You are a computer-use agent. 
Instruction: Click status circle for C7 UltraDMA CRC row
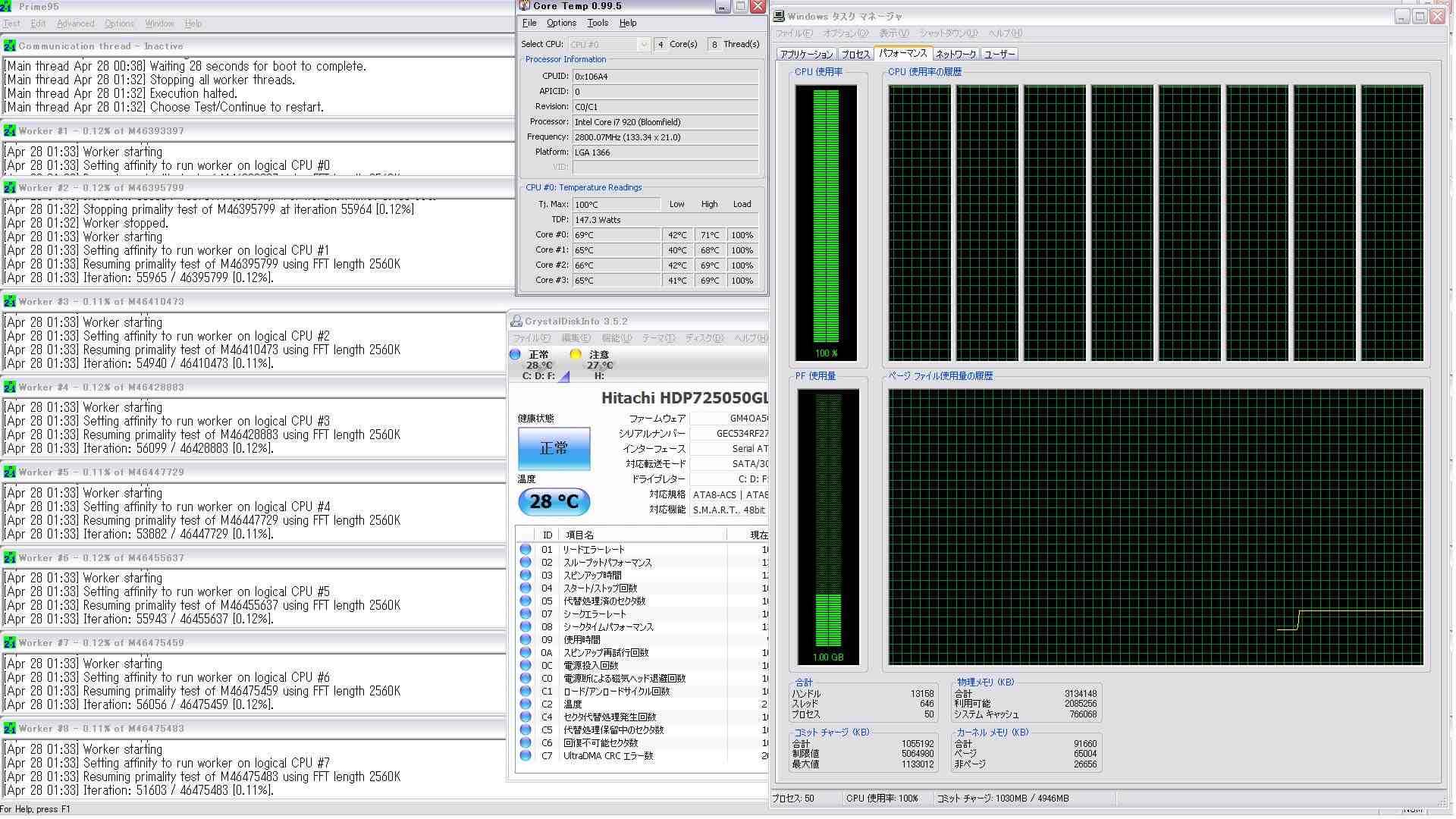coord(526,755)
